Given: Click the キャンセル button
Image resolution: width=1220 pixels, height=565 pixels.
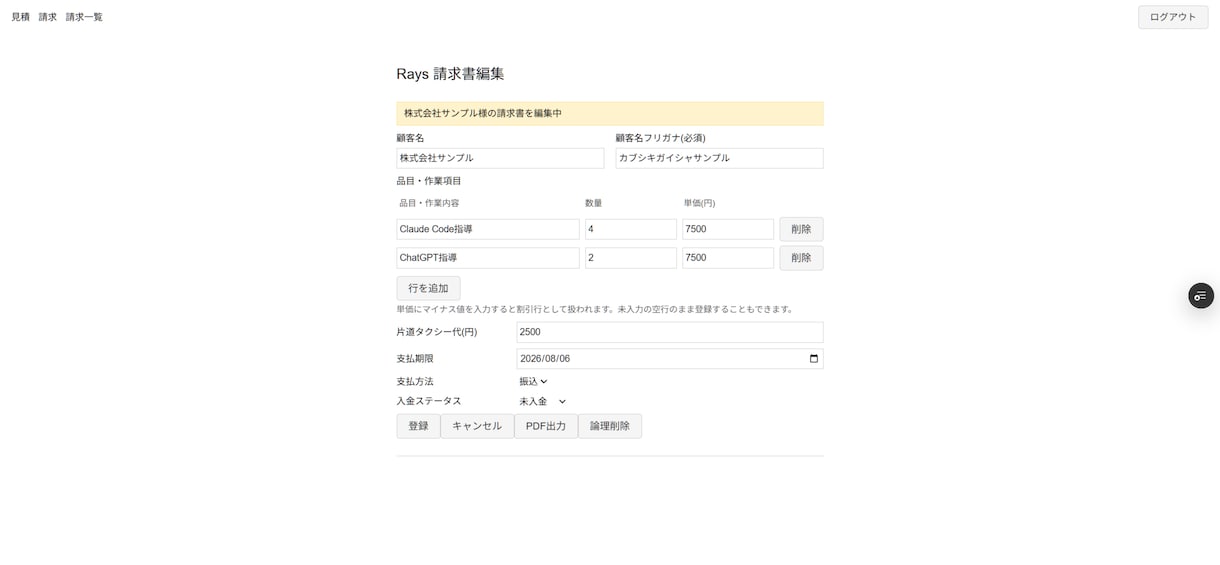Looking at the screenshot, I should pyautogui.click(x=477, y=426).
